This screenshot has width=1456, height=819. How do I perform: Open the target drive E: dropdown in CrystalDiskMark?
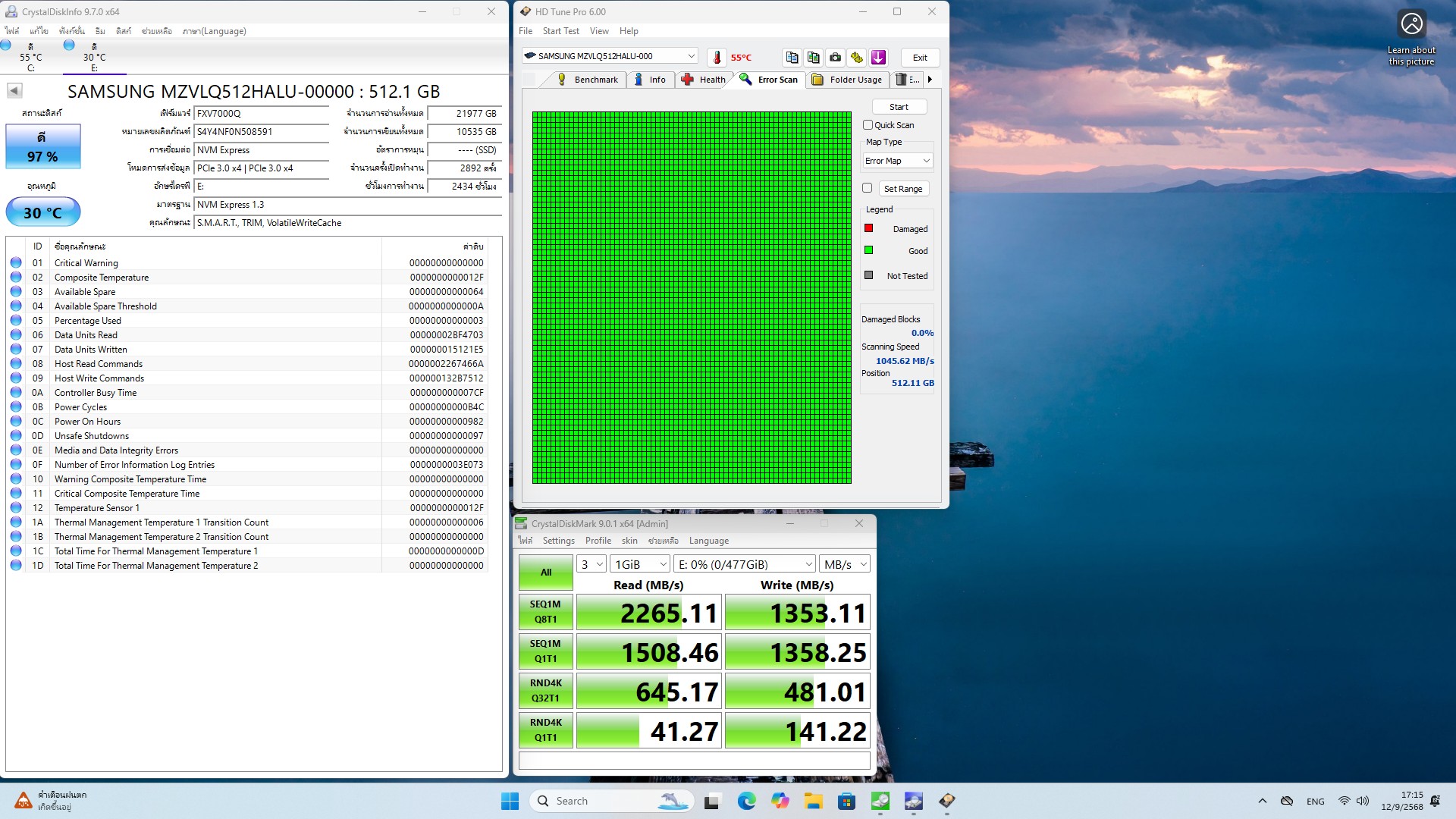(745, 564)
